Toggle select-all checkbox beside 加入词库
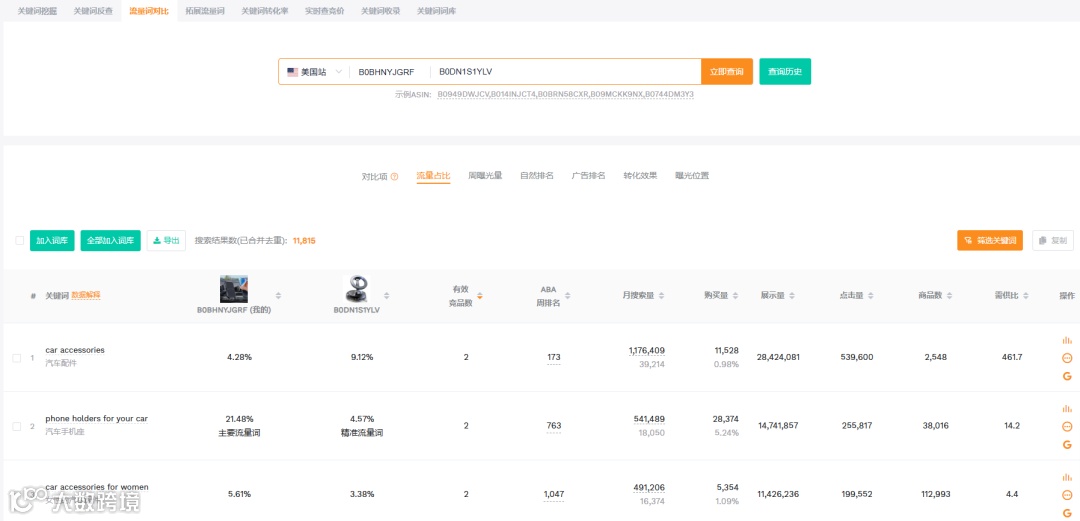The width and height of the screenshot is (1080, 521). (19, 241)
